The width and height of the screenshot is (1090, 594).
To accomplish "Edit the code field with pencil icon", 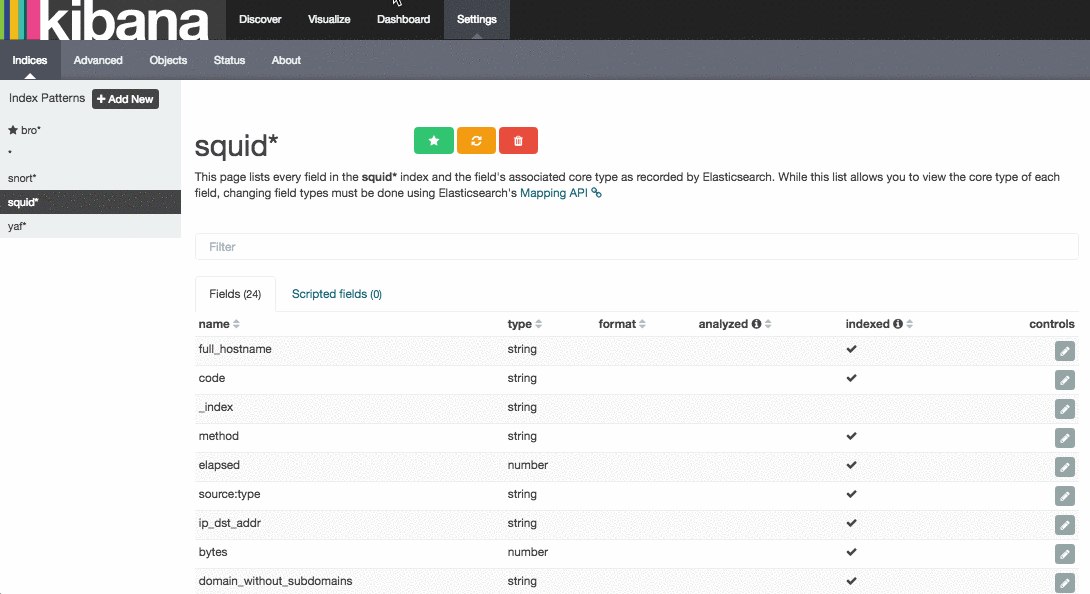I will [1064, 380].
